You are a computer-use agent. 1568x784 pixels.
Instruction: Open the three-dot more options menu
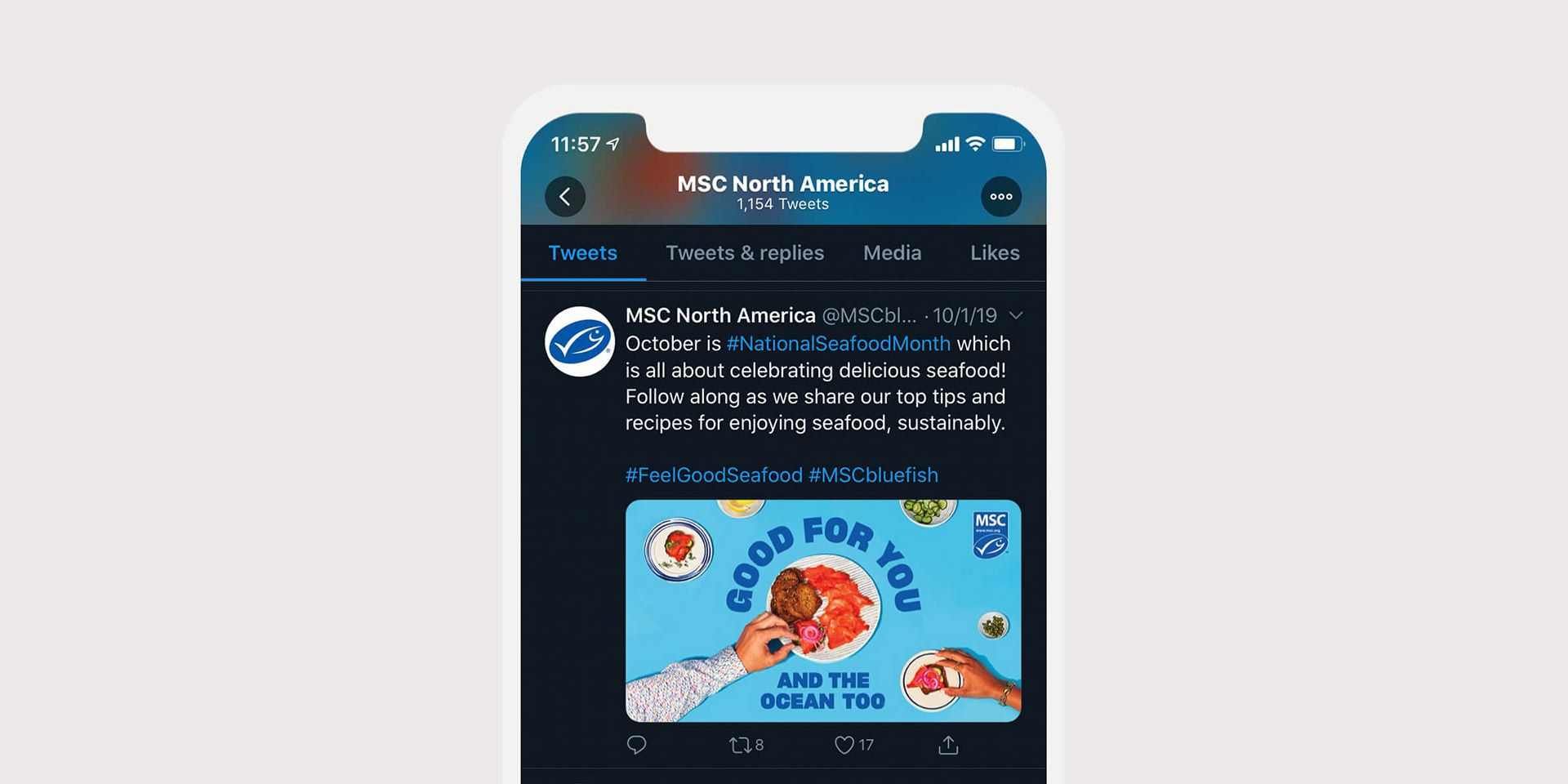[1001, 197]
